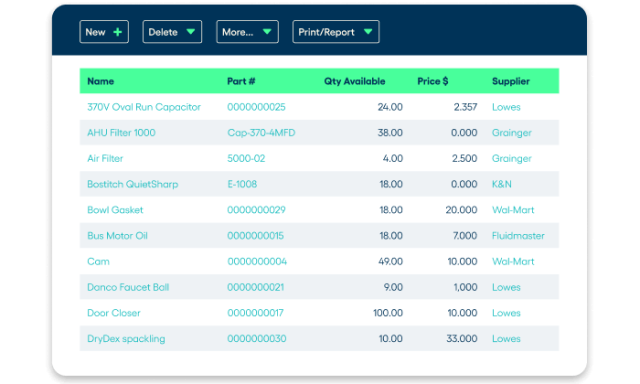Open the Bostitch QuietSharp record
The height and width of the screenshot is (384, 640).
133,184
